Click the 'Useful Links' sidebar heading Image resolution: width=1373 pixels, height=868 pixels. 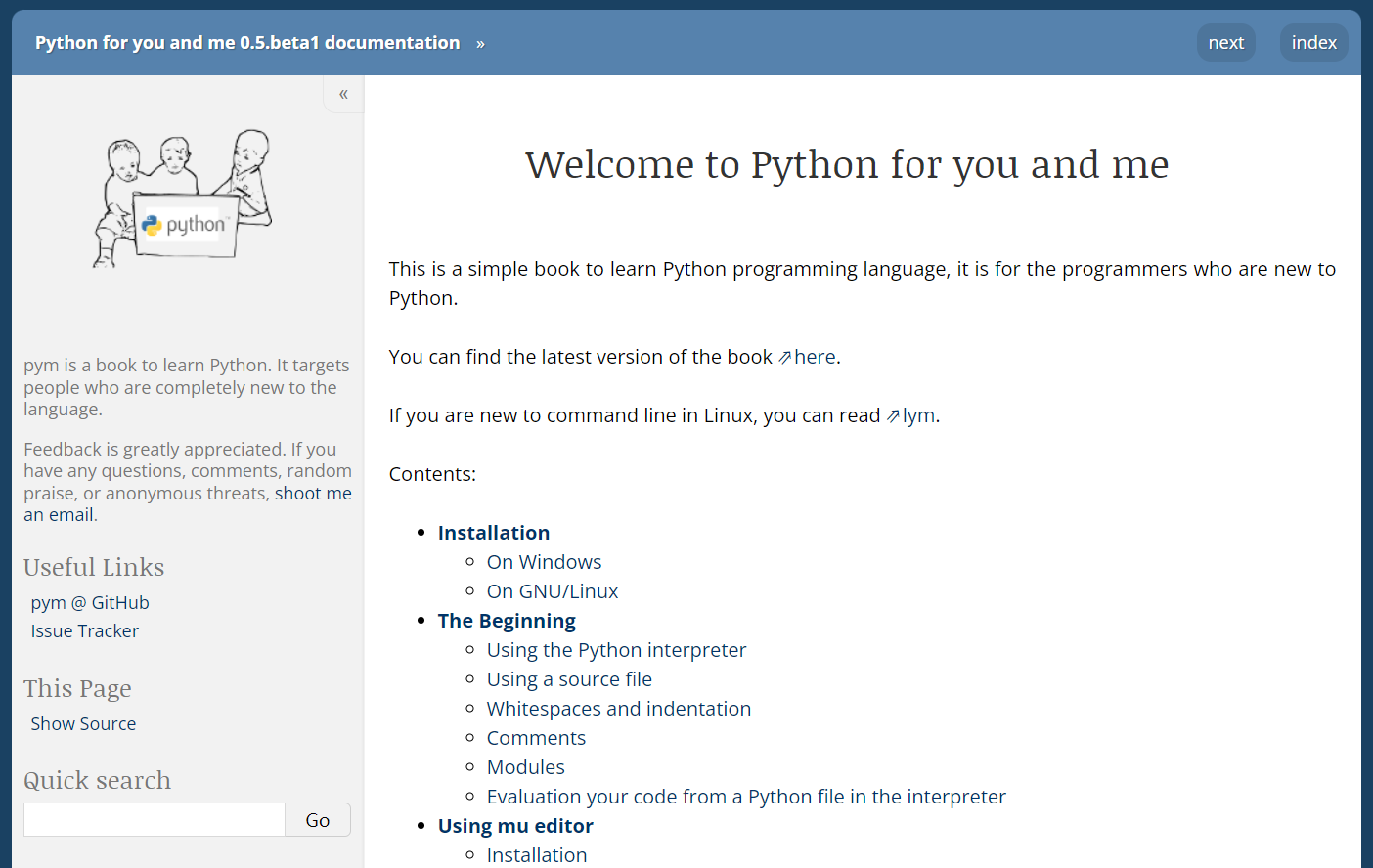coord(94,567)
